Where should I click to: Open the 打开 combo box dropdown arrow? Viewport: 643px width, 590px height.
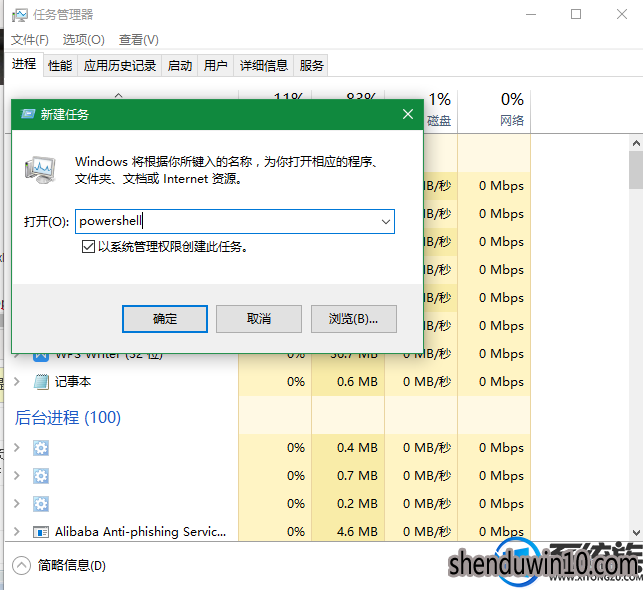point(385,222)
